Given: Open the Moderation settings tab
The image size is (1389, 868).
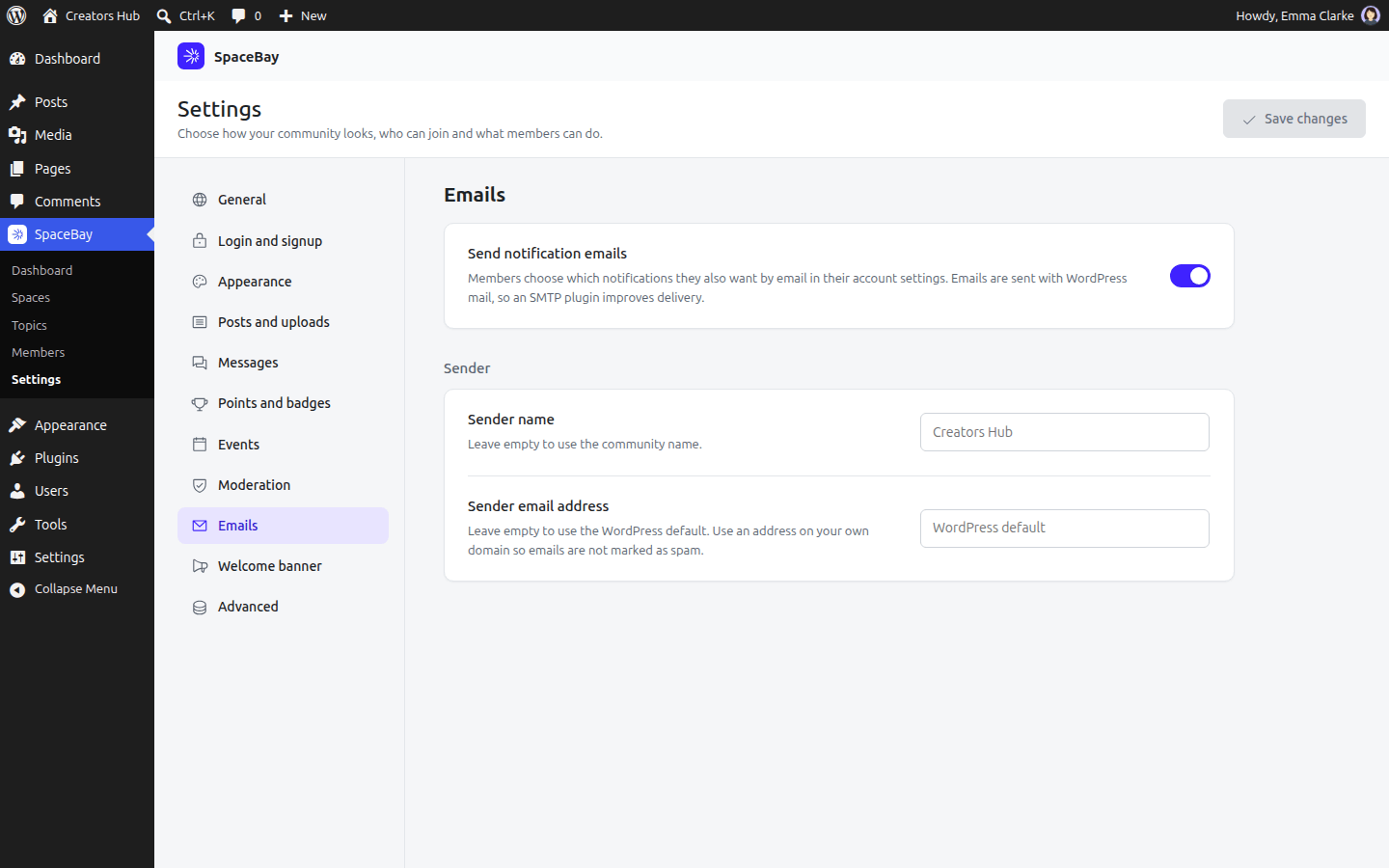Looking at the screenshot, I should click(283, 485).
